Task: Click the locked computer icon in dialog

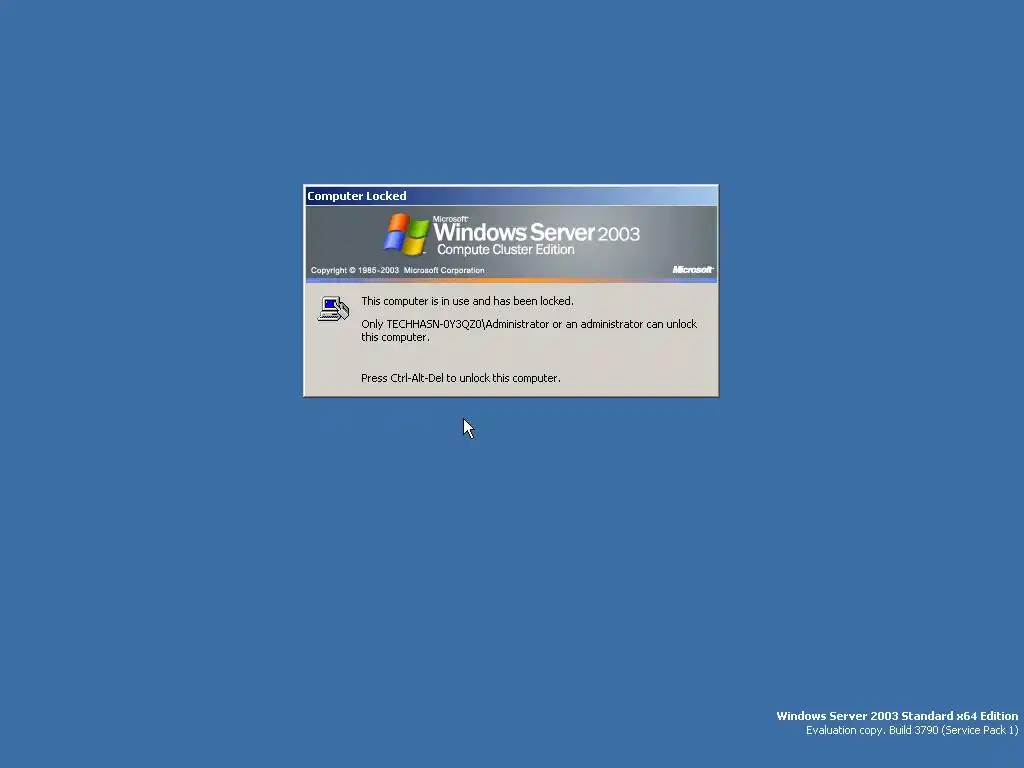Action: pos(333,309)
